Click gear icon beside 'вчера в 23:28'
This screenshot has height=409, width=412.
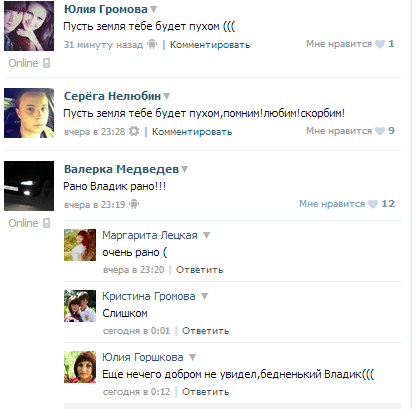[x=134, y=131]
